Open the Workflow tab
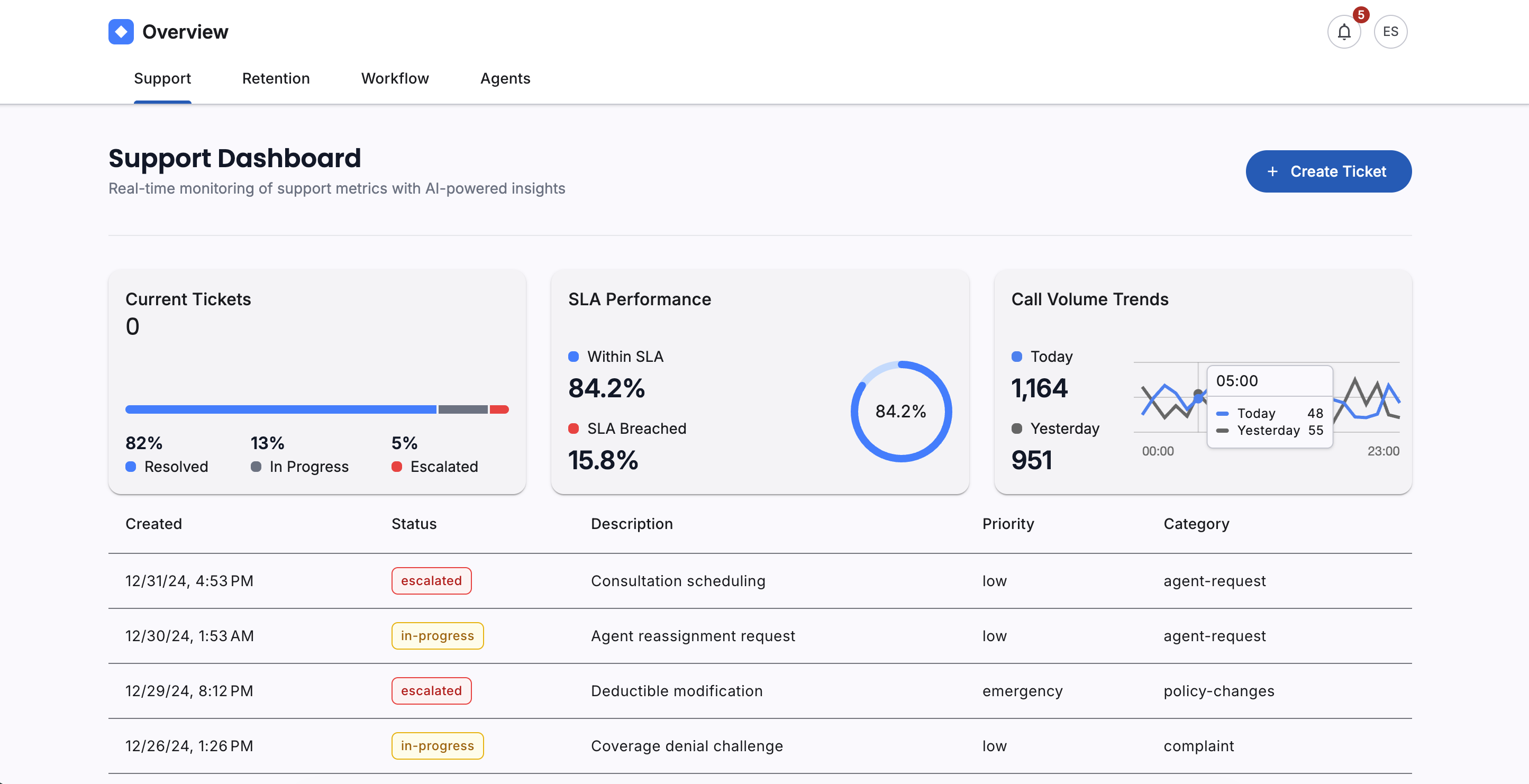Screen dimensions: 1529x784 click(394, 78)
